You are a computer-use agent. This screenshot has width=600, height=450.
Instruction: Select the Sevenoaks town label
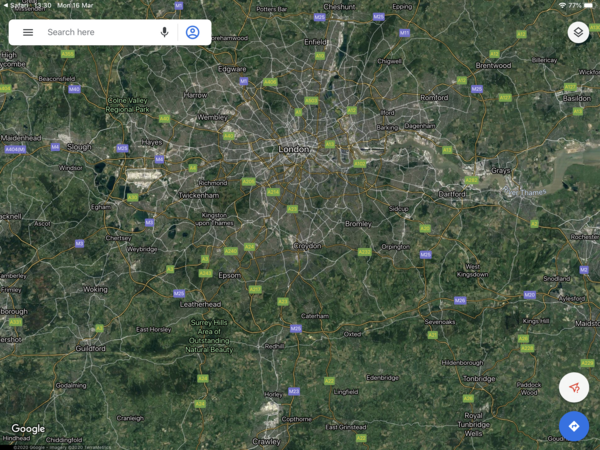[439, 322]
